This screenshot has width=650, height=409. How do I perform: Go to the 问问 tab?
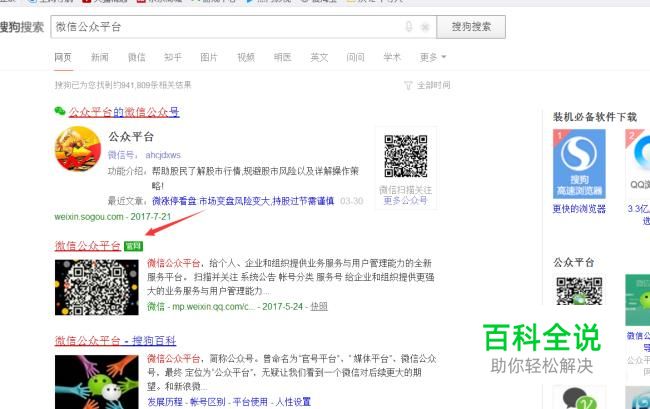(x=355, y=57)
